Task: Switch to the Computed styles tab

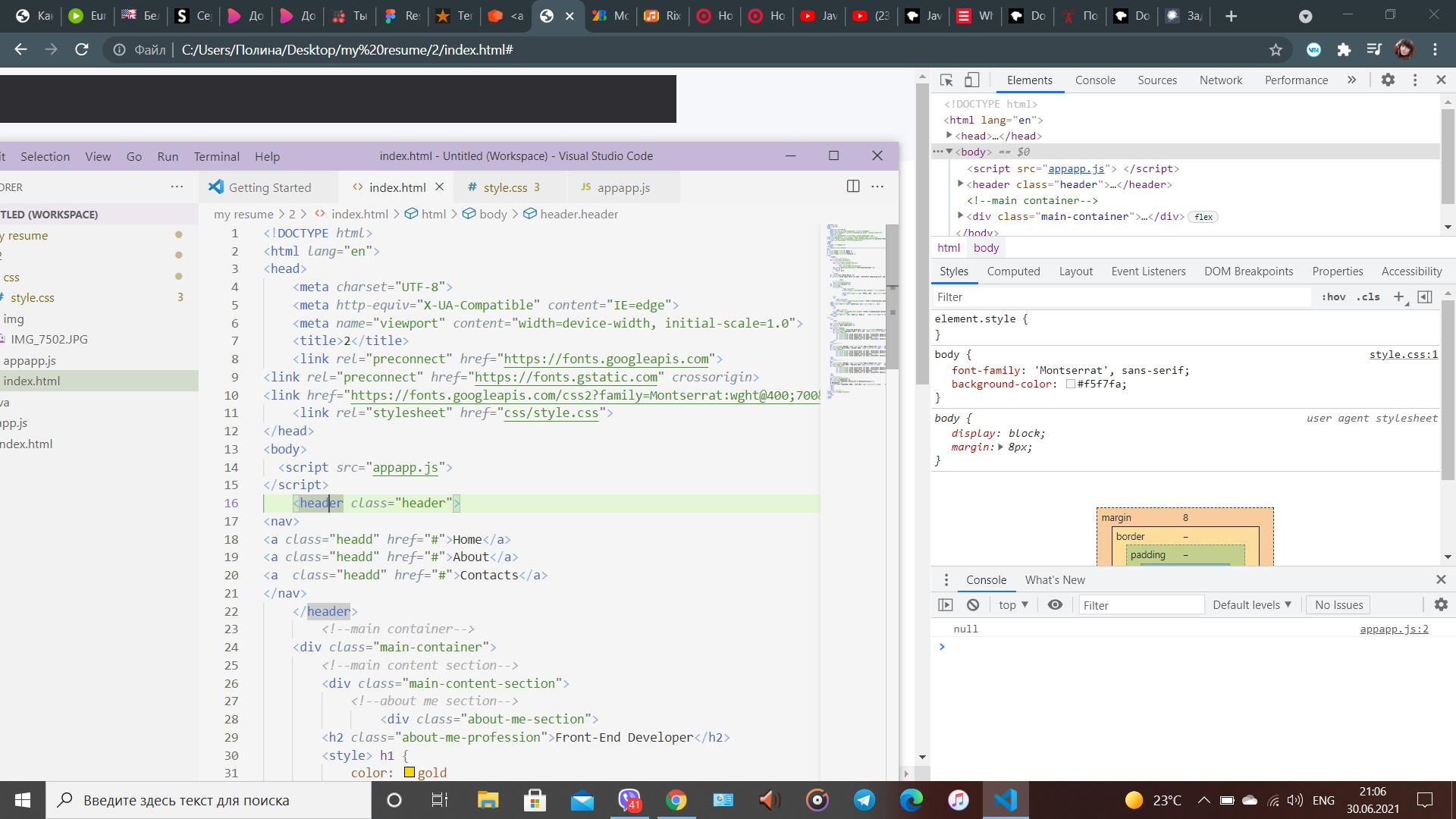Action: pyautogui.click(x=1013, y=271)
